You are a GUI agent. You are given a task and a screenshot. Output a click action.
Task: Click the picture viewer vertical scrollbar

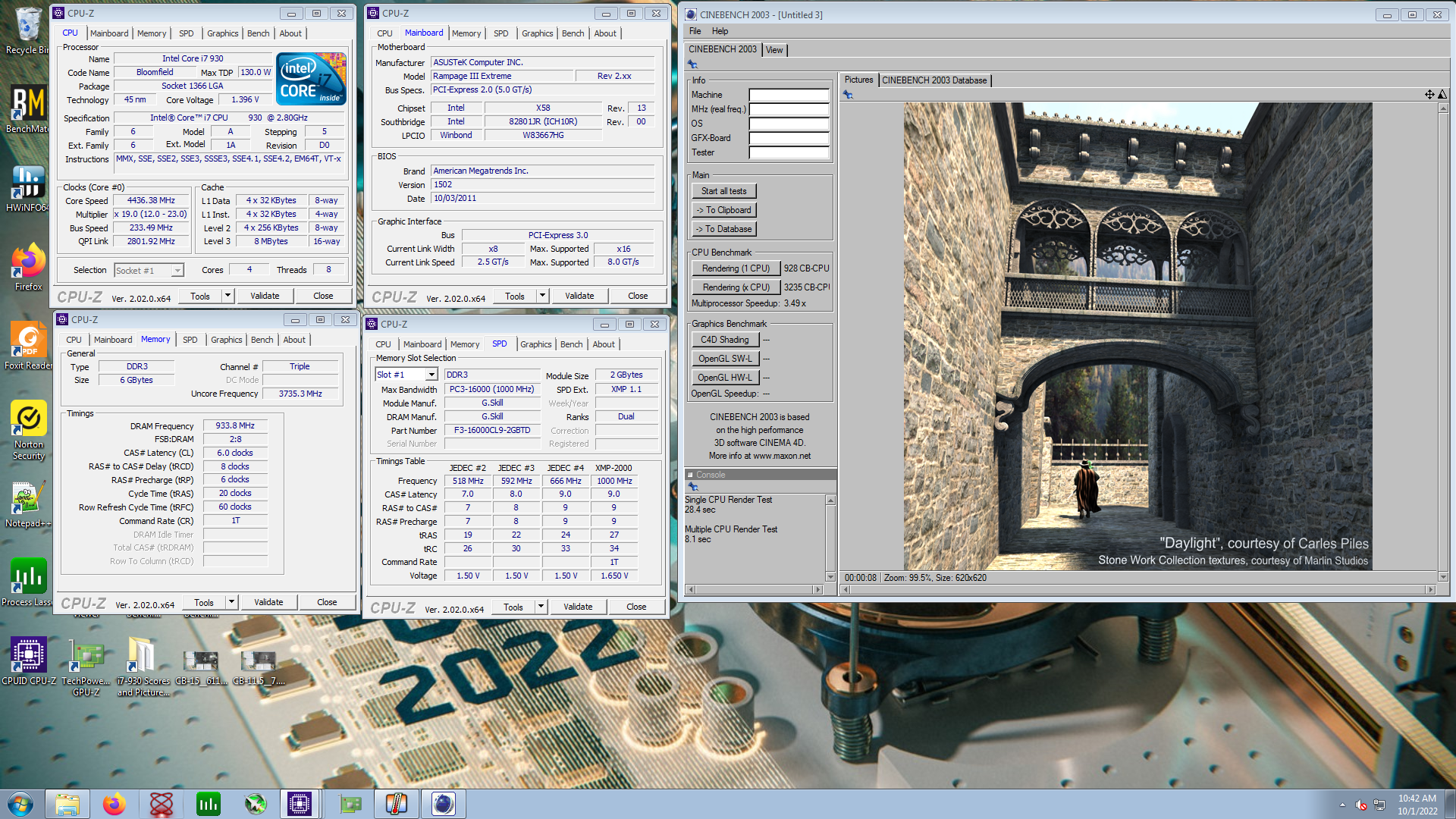pos(1443,343)
